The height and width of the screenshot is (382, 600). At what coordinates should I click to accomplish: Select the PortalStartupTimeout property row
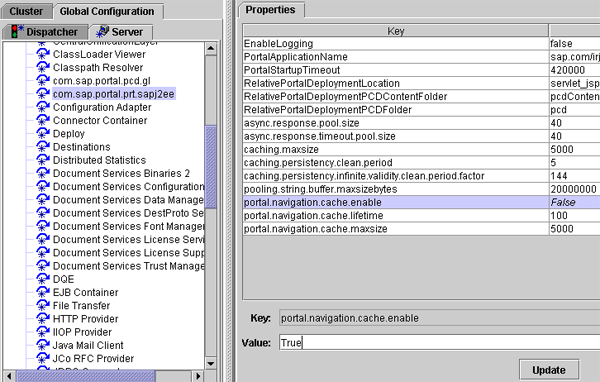(421, 70)
